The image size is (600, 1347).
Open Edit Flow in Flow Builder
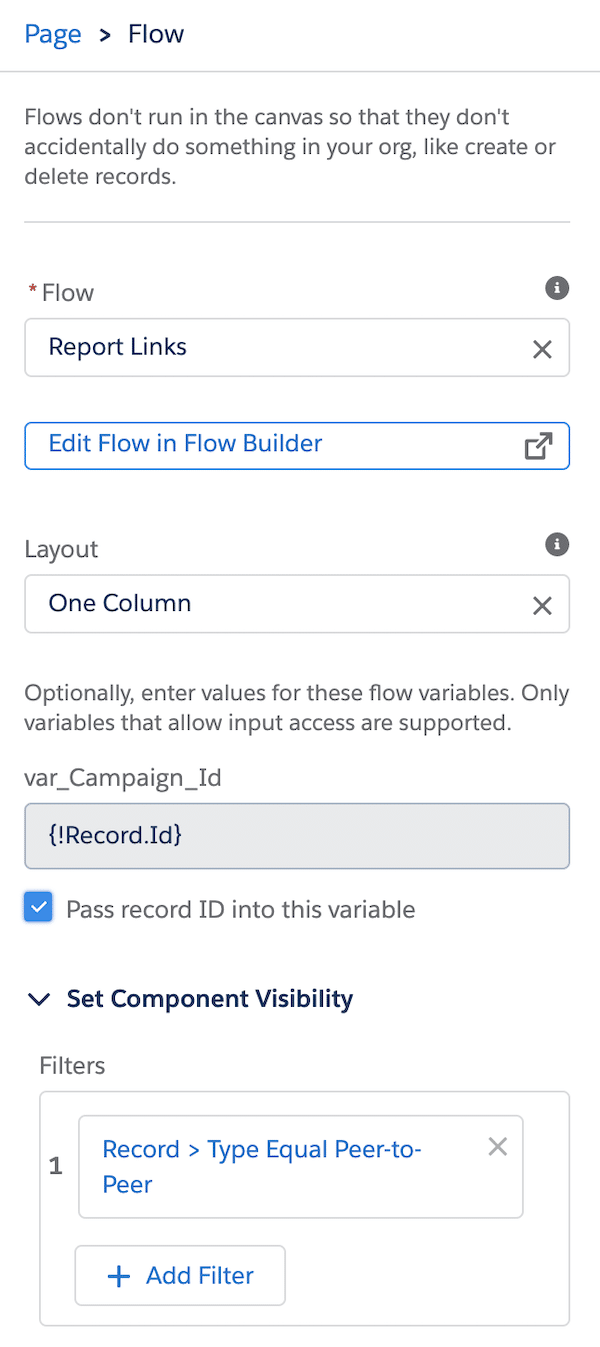297,445
